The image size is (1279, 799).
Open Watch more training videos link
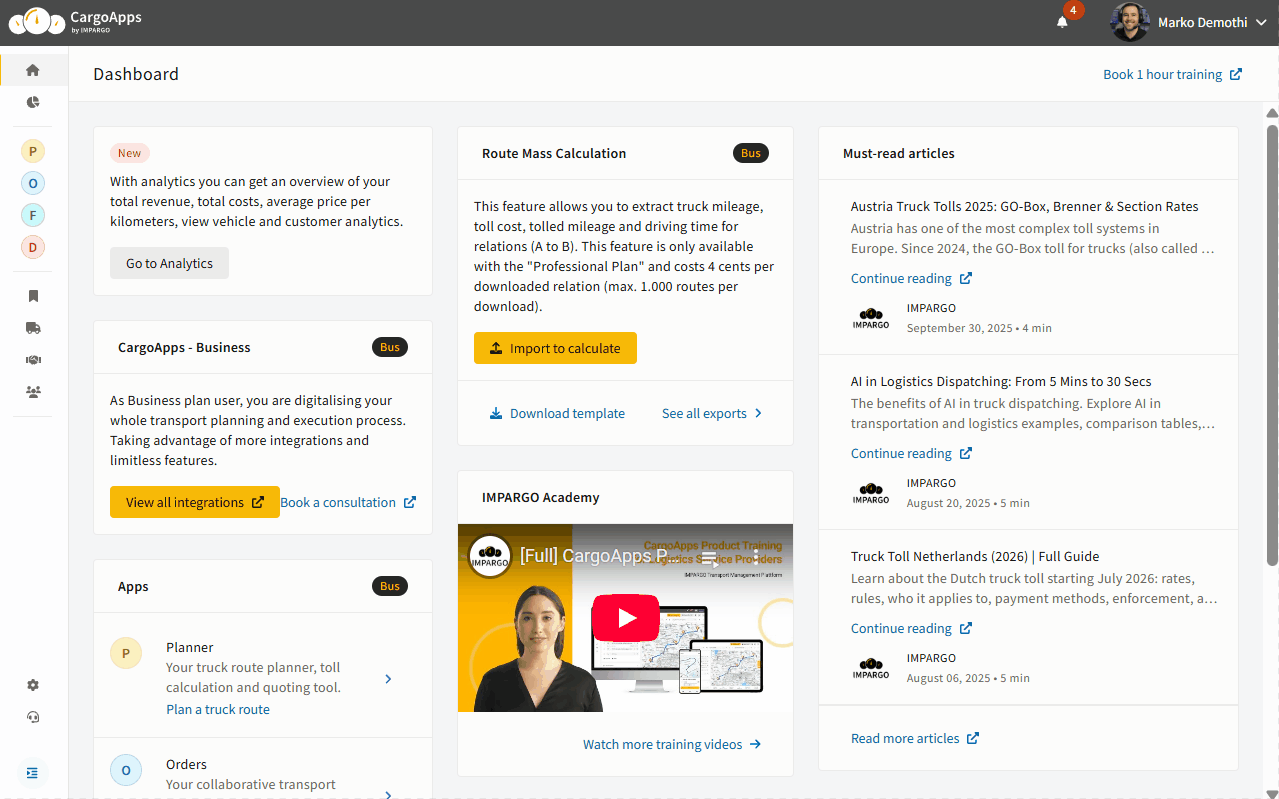click(672, 744)
